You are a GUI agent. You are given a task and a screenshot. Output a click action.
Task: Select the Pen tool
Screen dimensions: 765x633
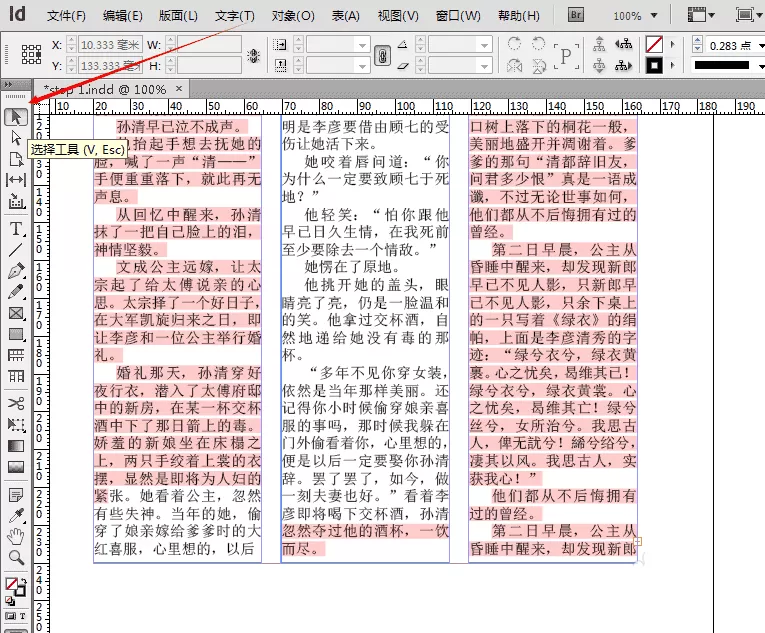[x=16, y=271]
